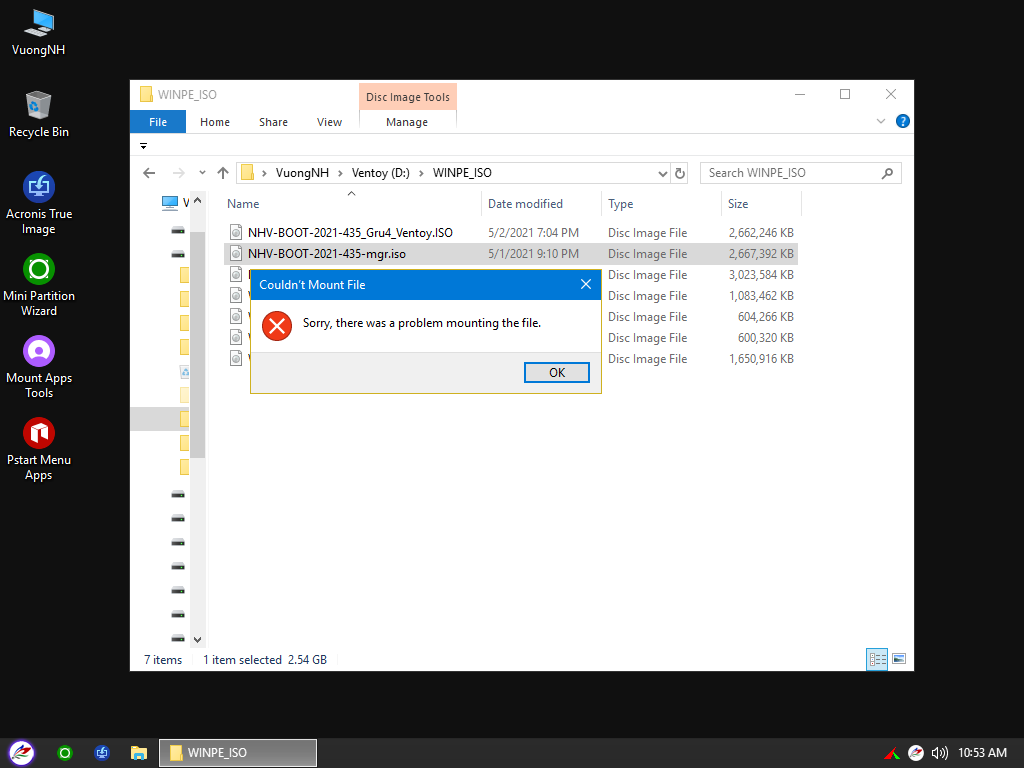Open the File Explorer taskbar icon
This screenshot has width=1024, height=768.
[138, 753]
